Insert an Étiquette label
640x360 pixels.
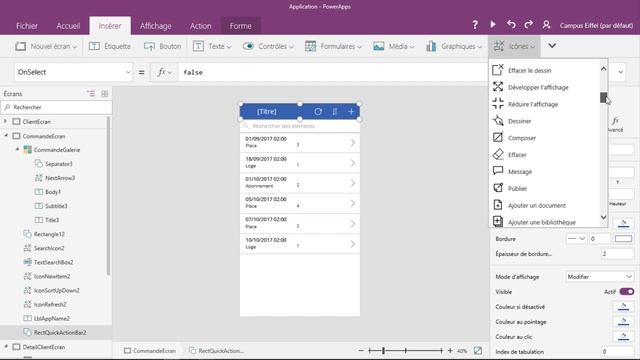click(110, 46)
